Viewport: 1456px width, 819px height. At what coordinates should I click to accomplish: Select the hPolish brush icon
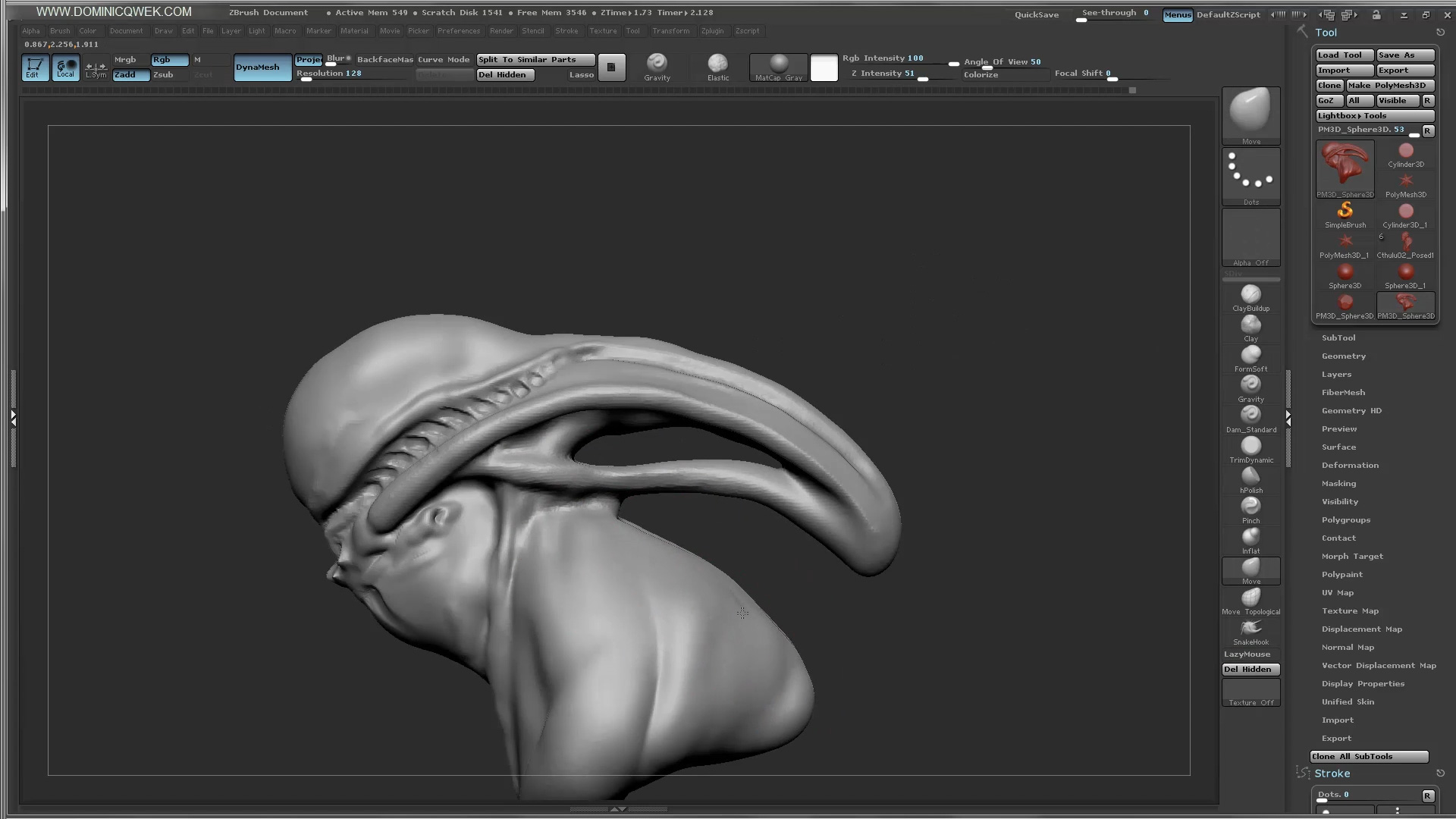[x=1250, y=477]
